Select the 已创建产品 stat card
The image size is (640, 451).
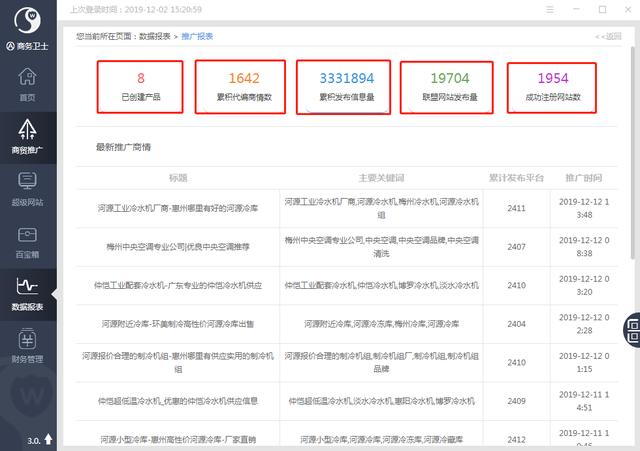click(x=140, y=88)
